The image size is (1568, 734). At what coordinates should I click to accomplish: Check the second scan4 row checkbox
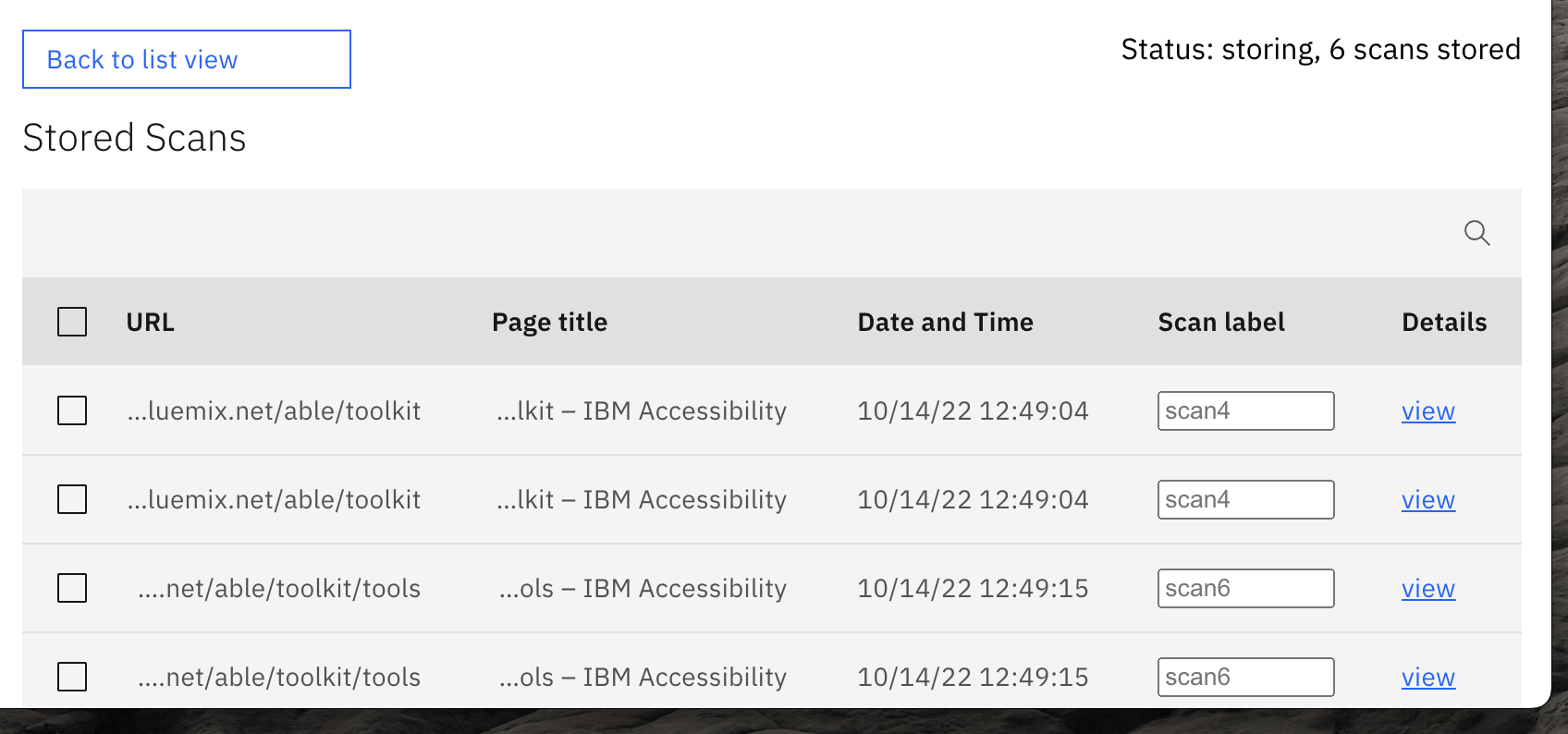tap(71, 499)
